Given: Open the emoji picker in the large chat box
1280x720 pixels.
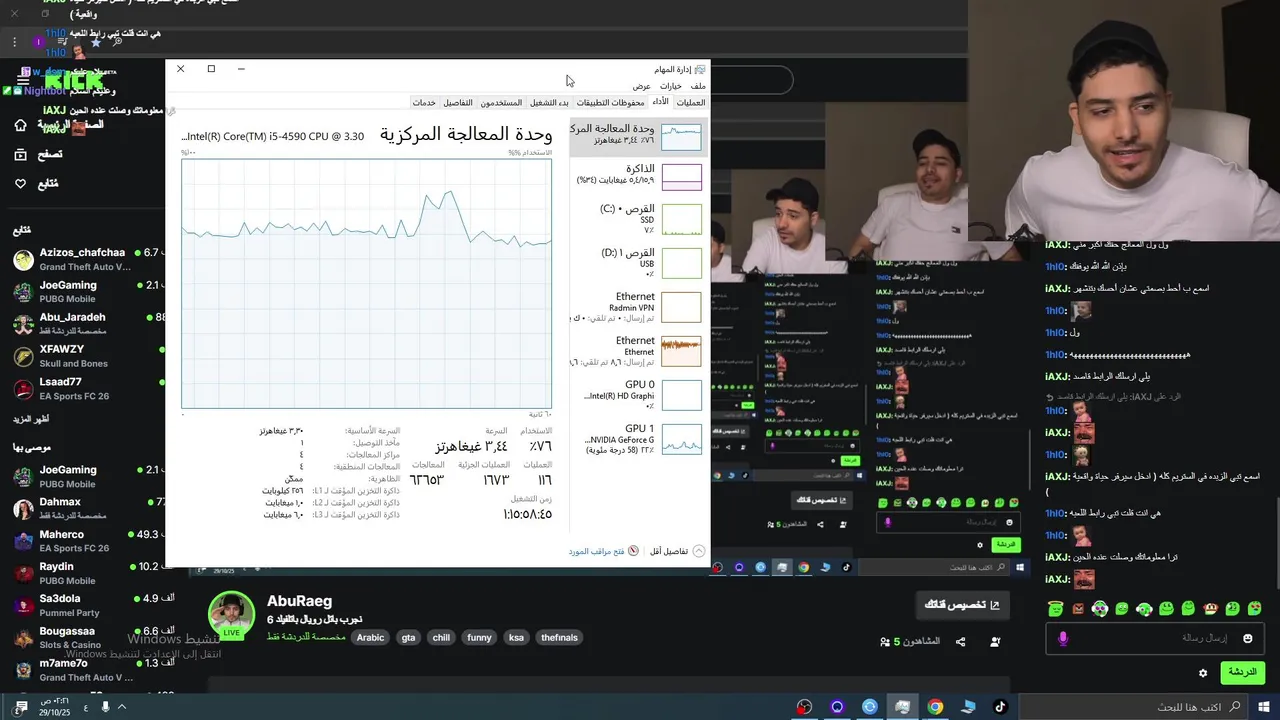Looking at the screenshot, I should tap(1248, 638).
